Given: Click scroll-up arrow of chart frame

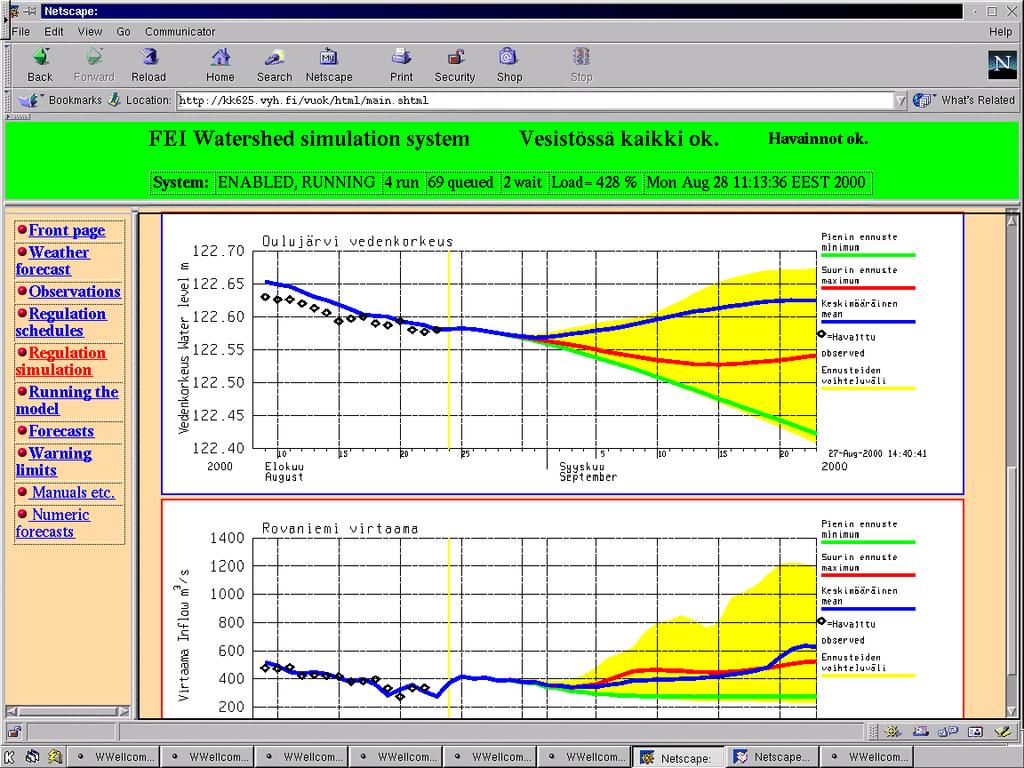Looking at the screenshot, I should click(x=1012, y=221).
